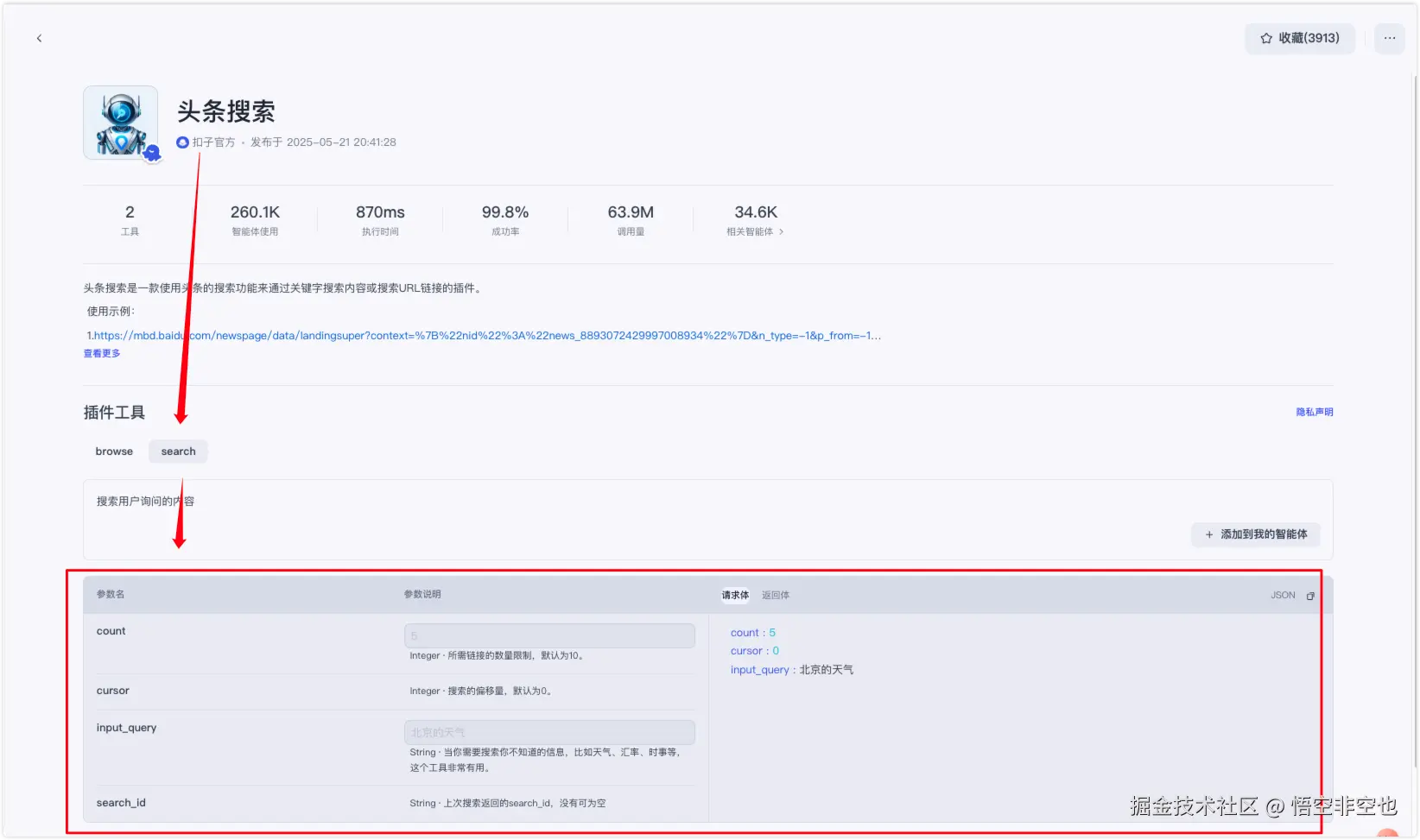Viewport: 1420px width, 840px height.
Task: Click the 'count : 5' request value
Action: point(753,634)
